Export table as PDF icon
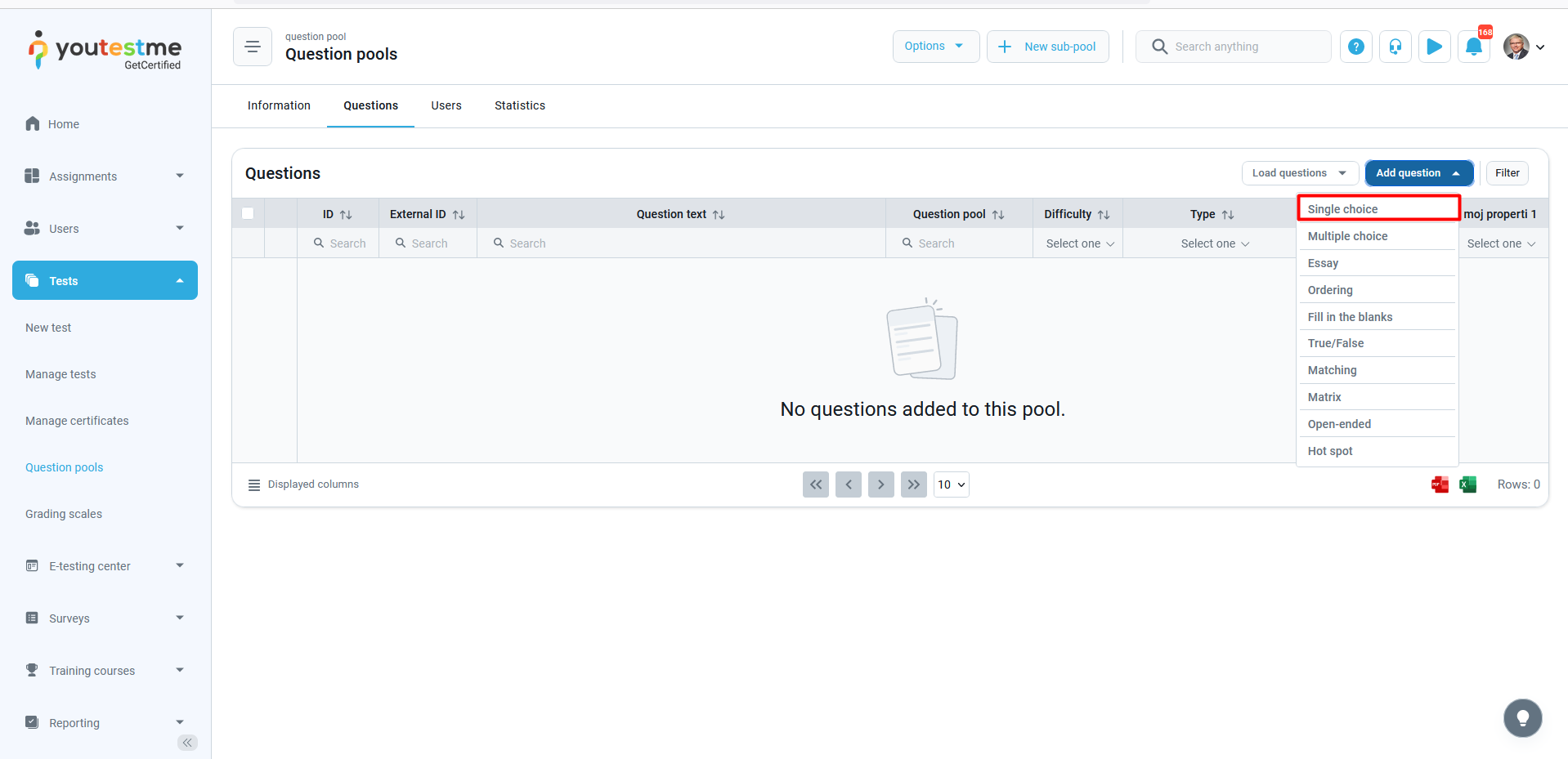Screen dimensions: 1568x759 (1440, 484)
